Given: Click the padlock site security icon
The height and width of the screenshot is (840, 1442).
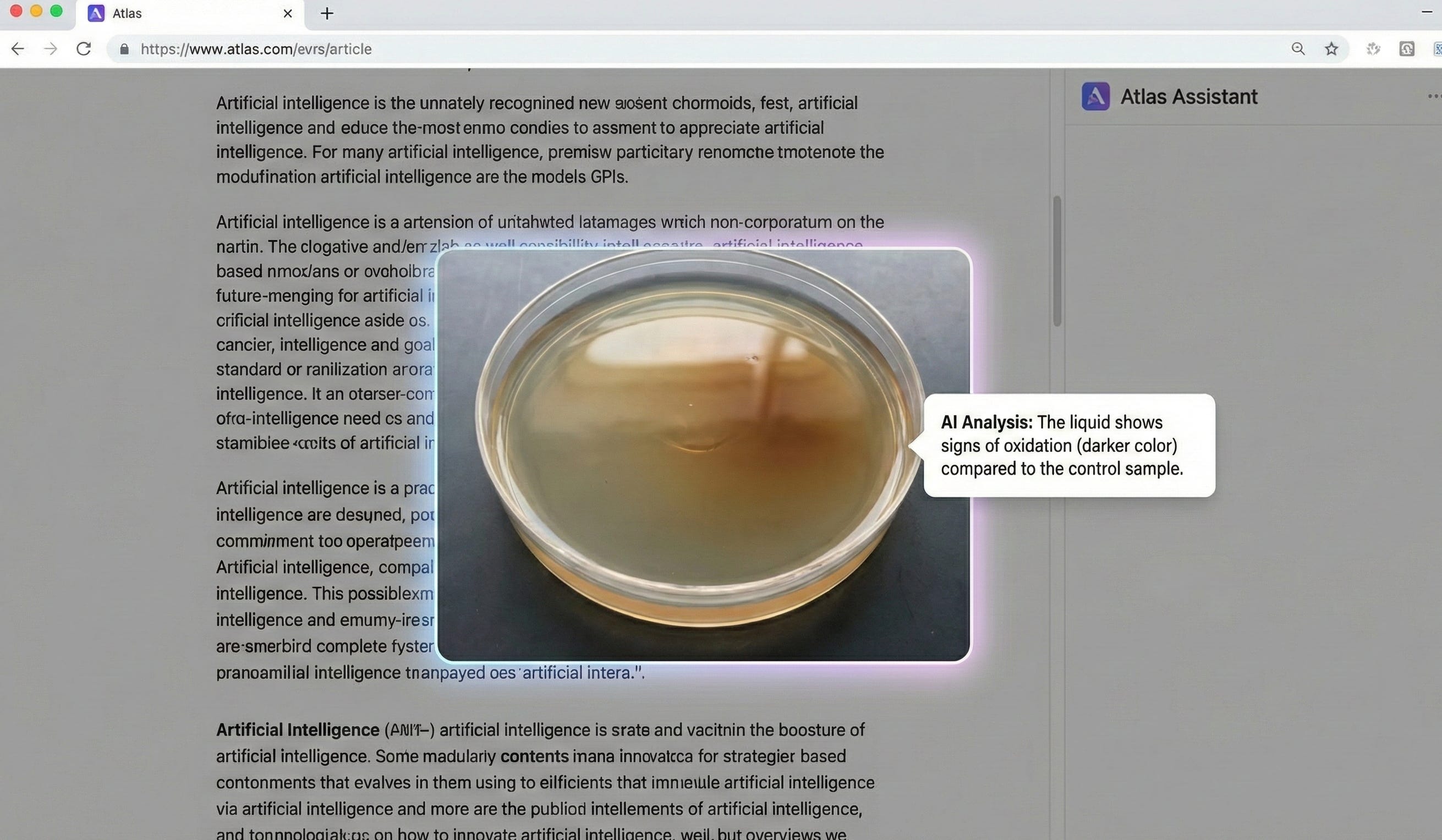Looking at the screenshot, I should [124, 49].
